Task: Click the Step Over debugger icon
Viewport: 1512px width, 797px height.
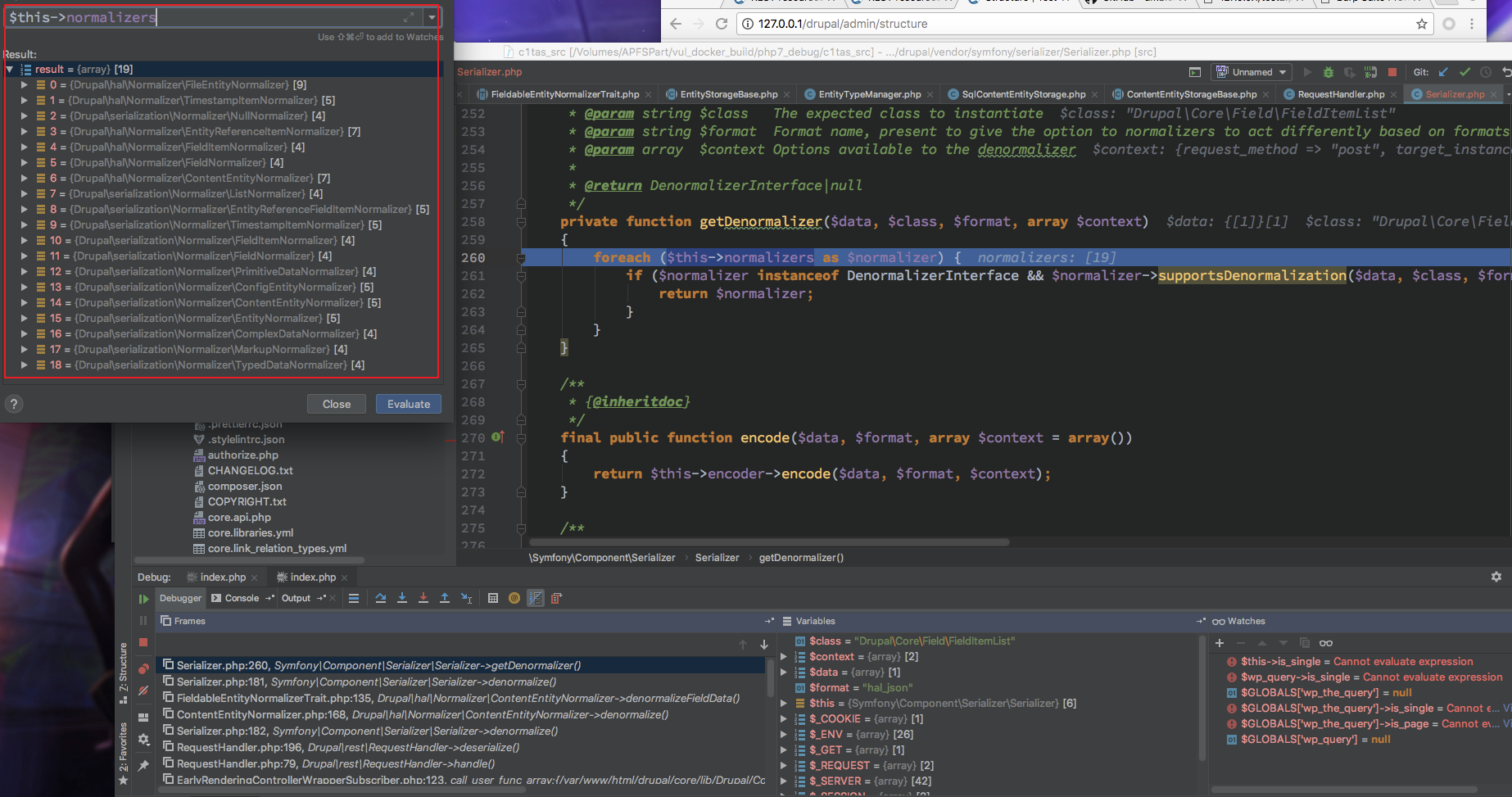Action: click(x=381, y=598)
